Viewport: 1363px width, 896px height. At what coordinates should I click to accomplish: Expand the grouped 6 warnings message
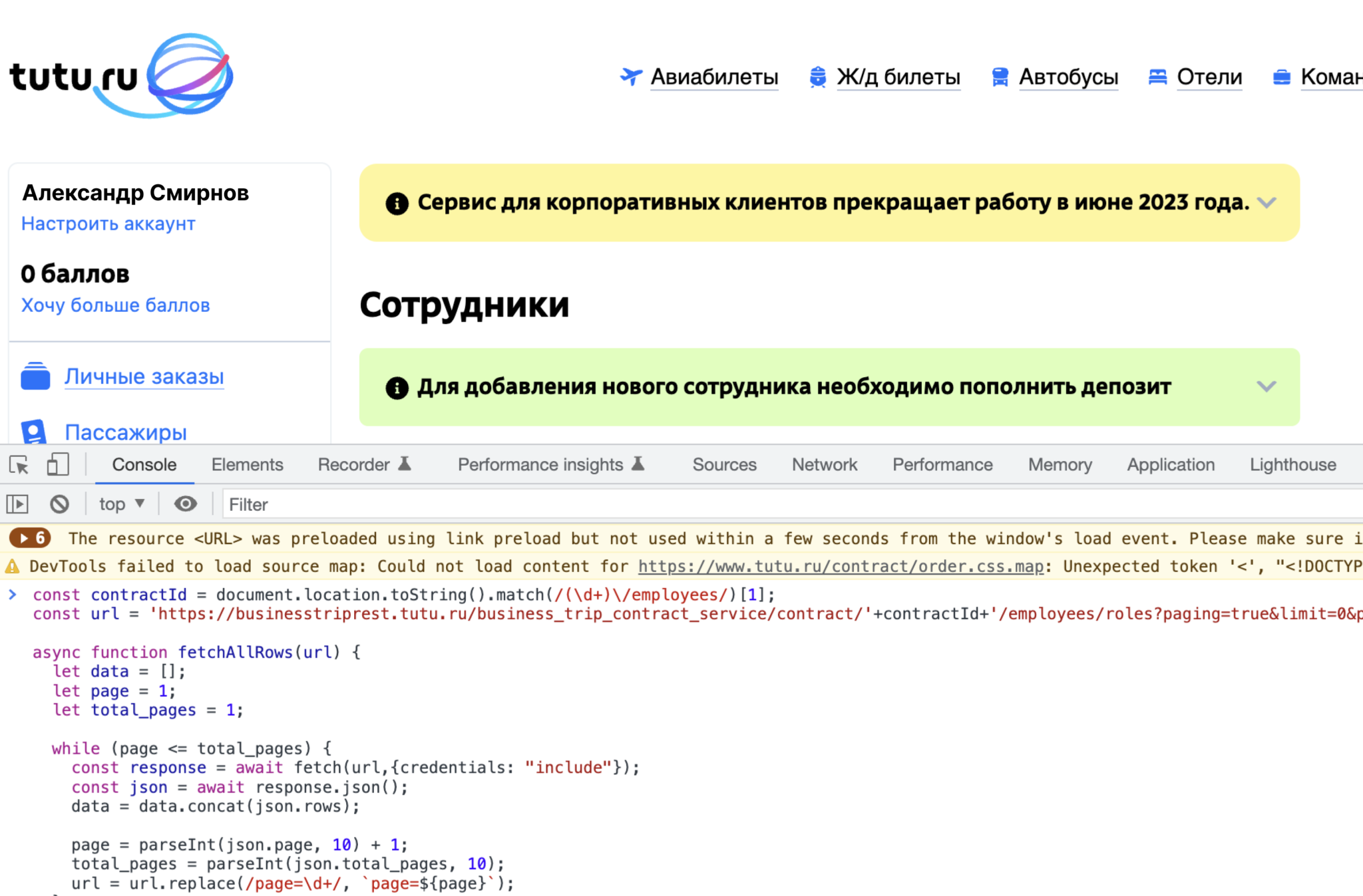[31, 538]
